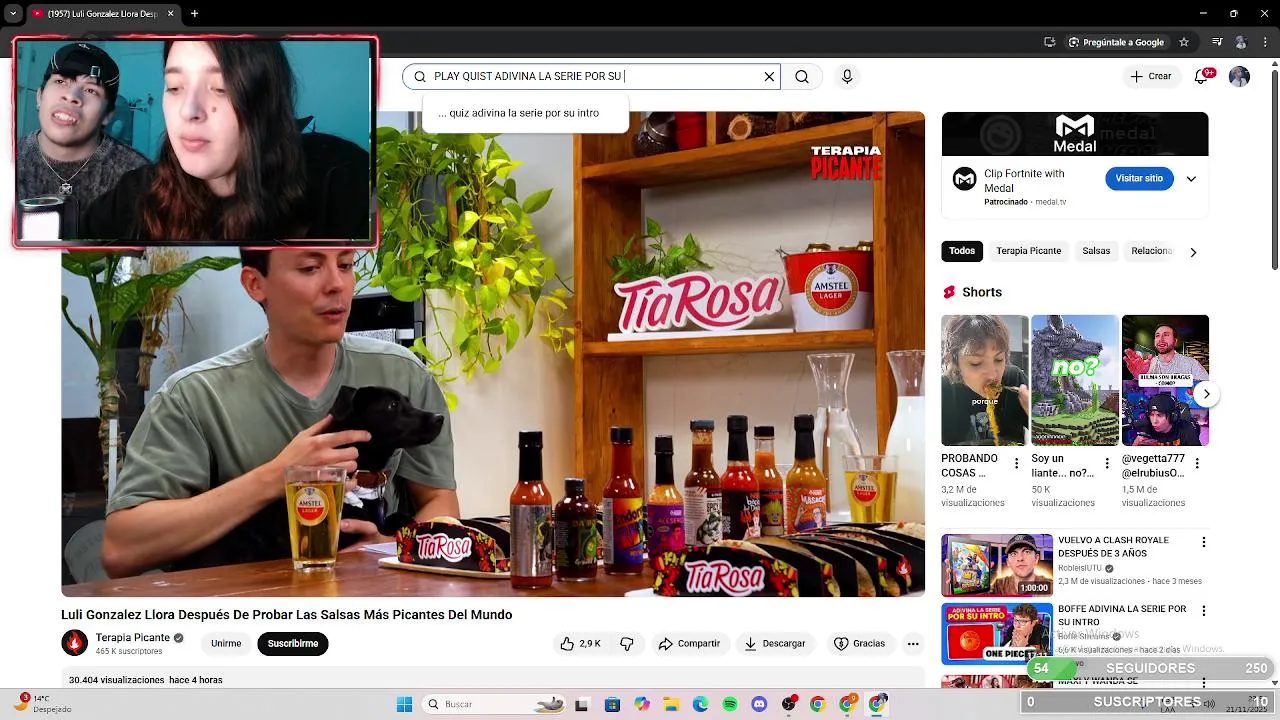The image size is (1280, 720).
Task: Open Microsoft Store from the taskbar
Action: pyautogui.click(x=612, y=704)
